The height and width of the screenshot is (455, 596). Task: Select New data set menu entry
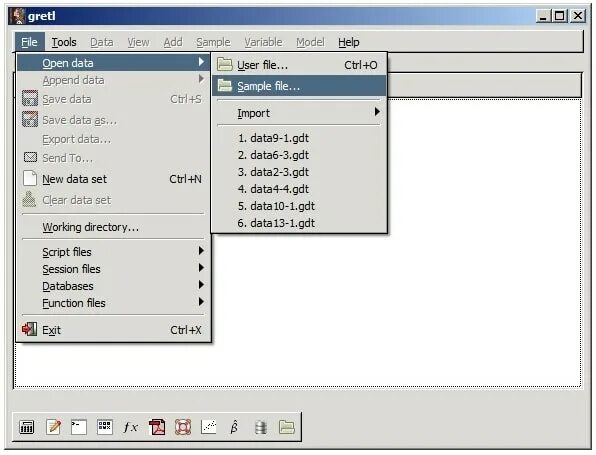coord(113,179)
